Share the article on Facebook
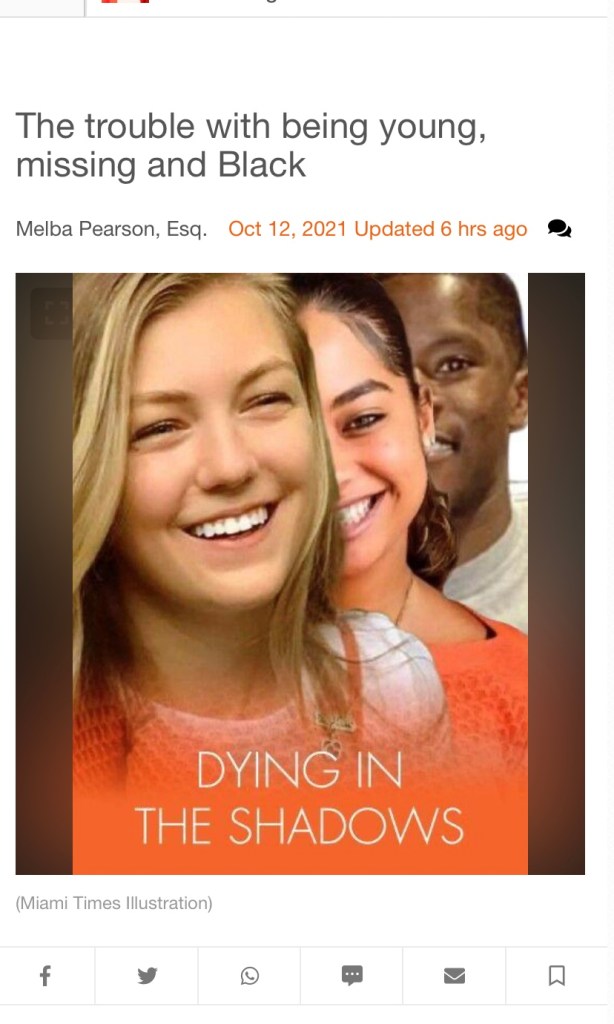Screen dimensions: 614x1024 coord(45,976)
